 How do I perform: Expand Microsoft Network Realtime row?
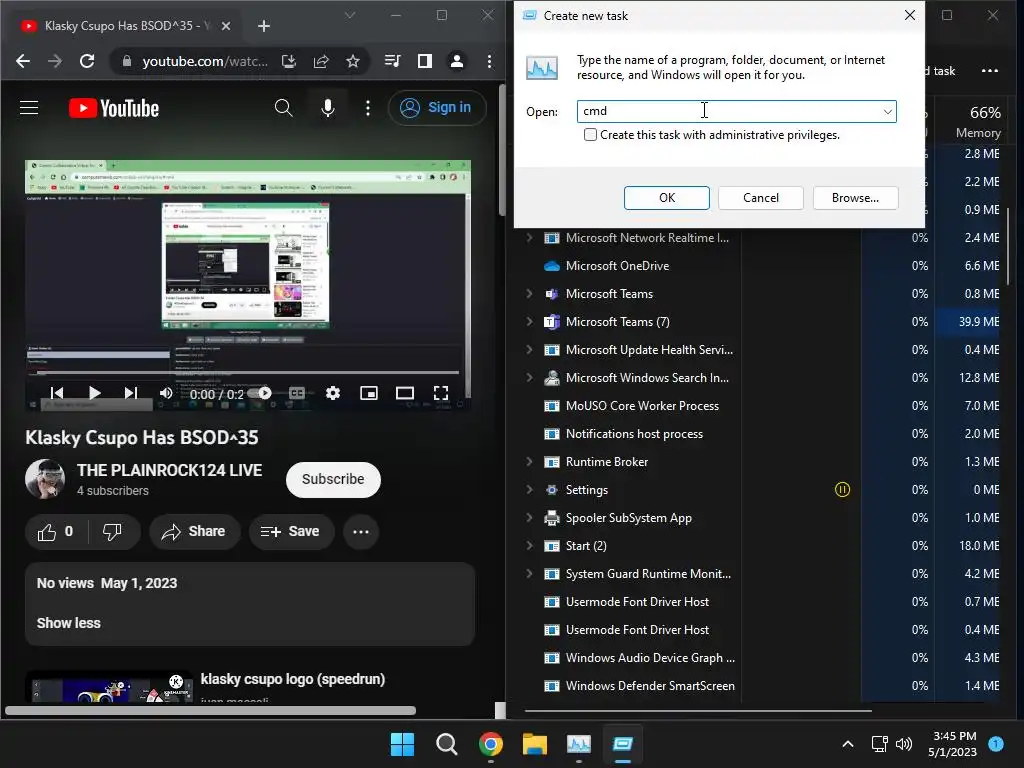[x=529, y=238]
